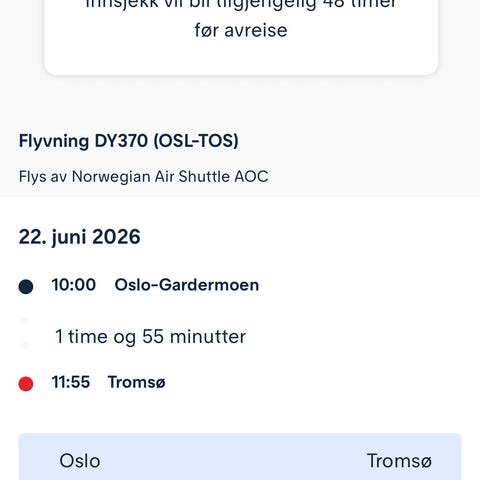The height and width of the screenshot is (480, 480).
Task: Tap the 10:00 departure time
Action: [x=74, y=285]
